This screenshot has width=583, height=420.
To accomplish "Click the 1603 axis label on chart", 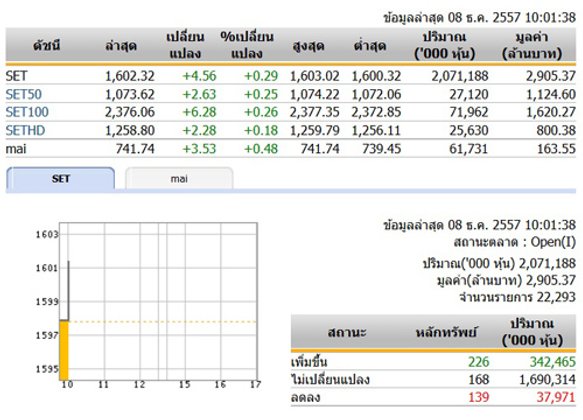I will (47, 234).
